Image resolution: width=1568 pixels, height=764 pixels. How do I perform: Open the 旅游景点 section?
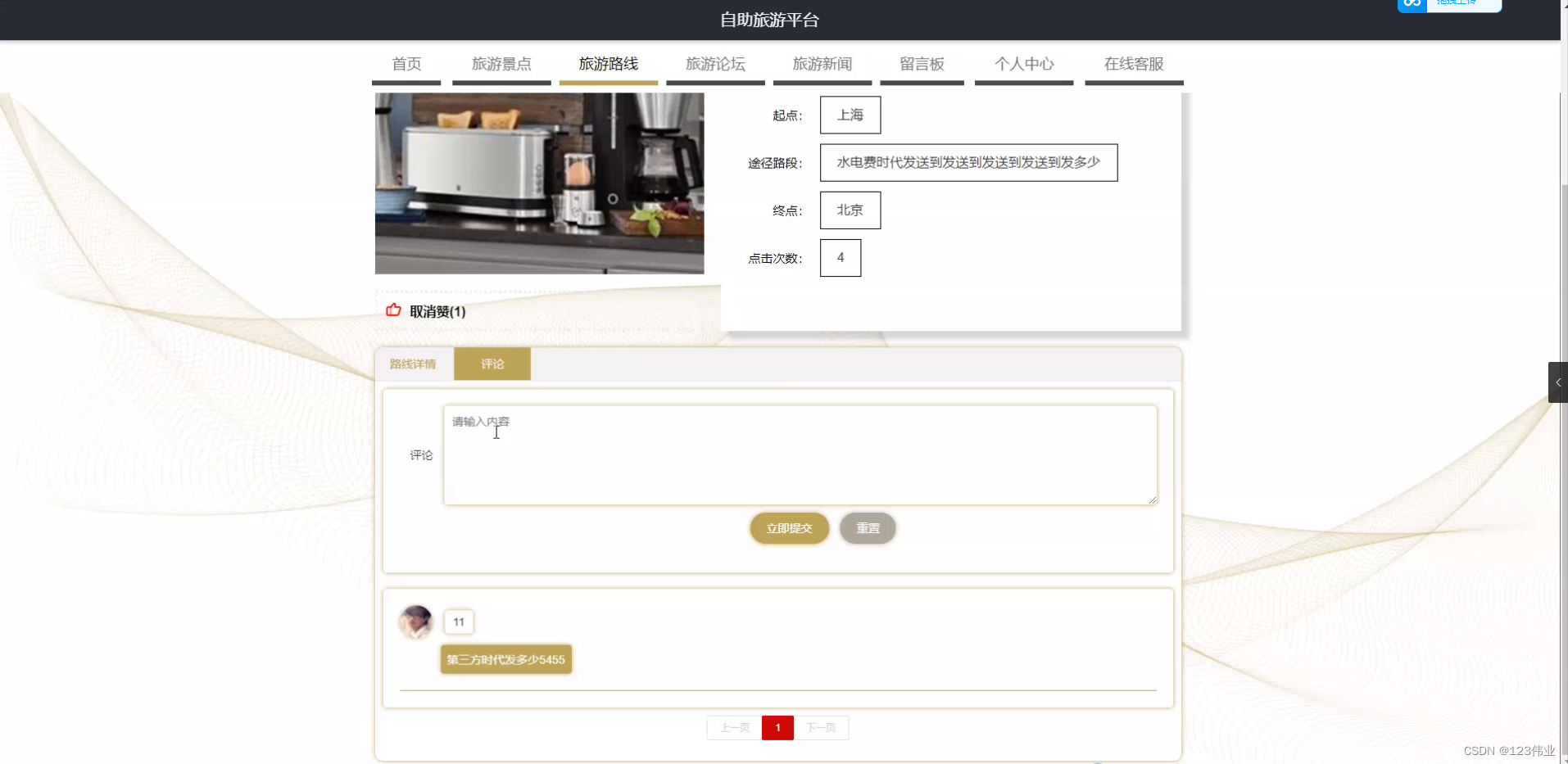[x=501, y=64]
